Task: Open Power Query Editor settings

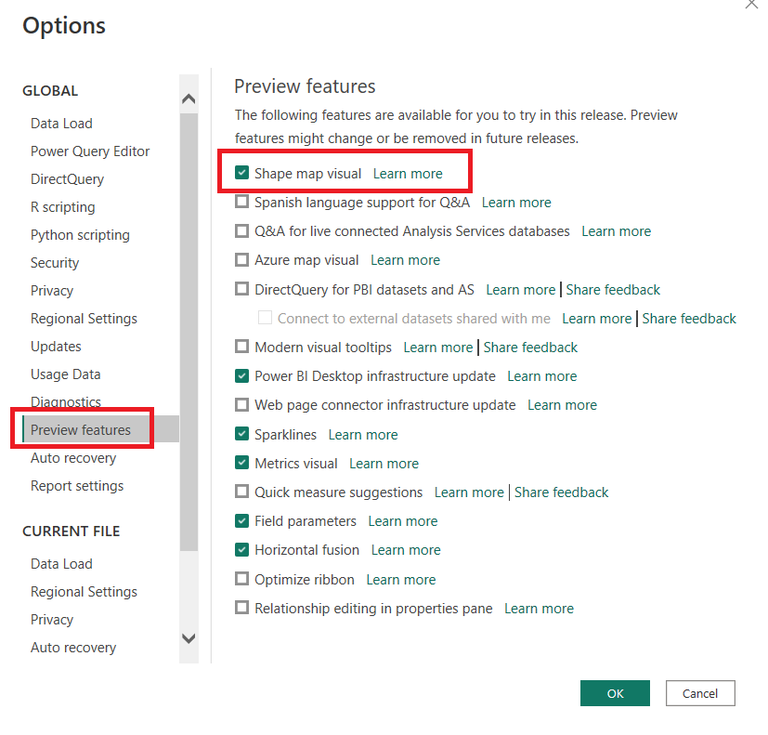Action: pos(90,151)
